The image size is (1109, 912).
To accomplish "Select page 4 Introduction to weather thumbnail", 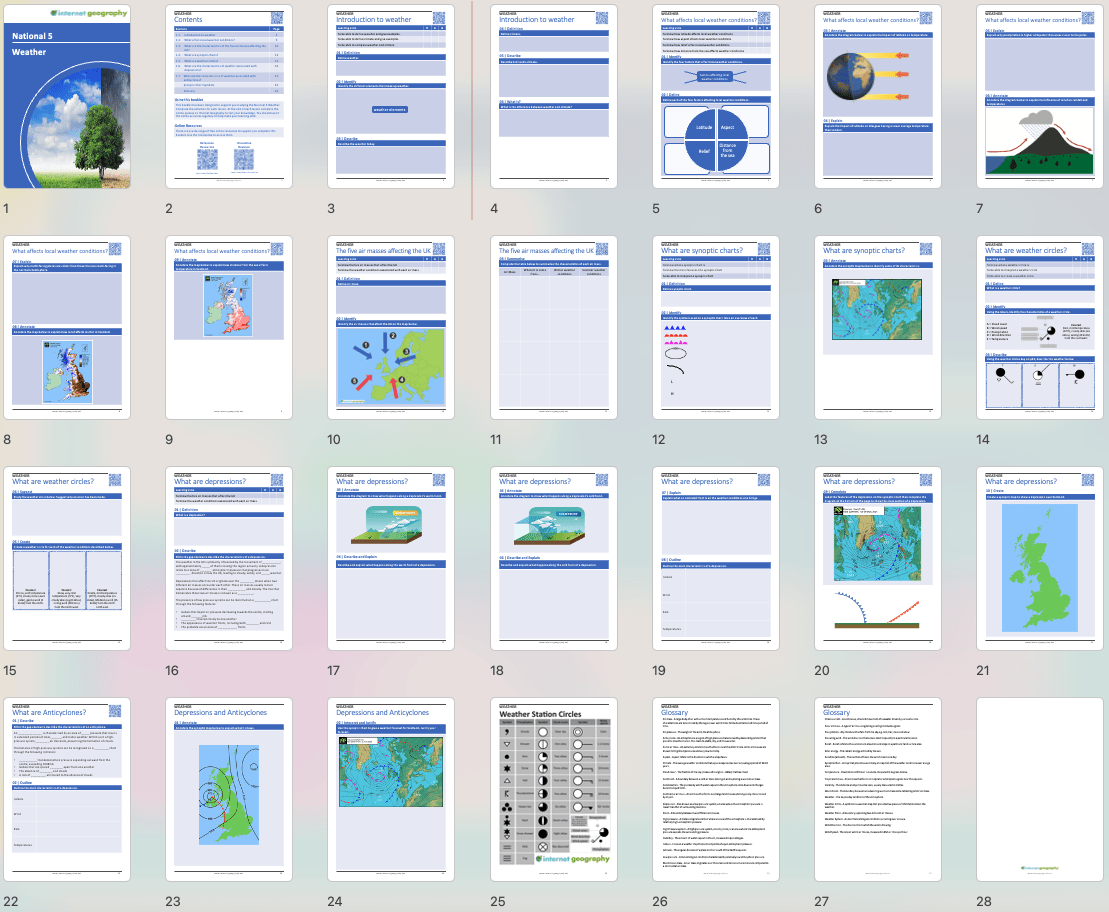I will click(553, 96).
